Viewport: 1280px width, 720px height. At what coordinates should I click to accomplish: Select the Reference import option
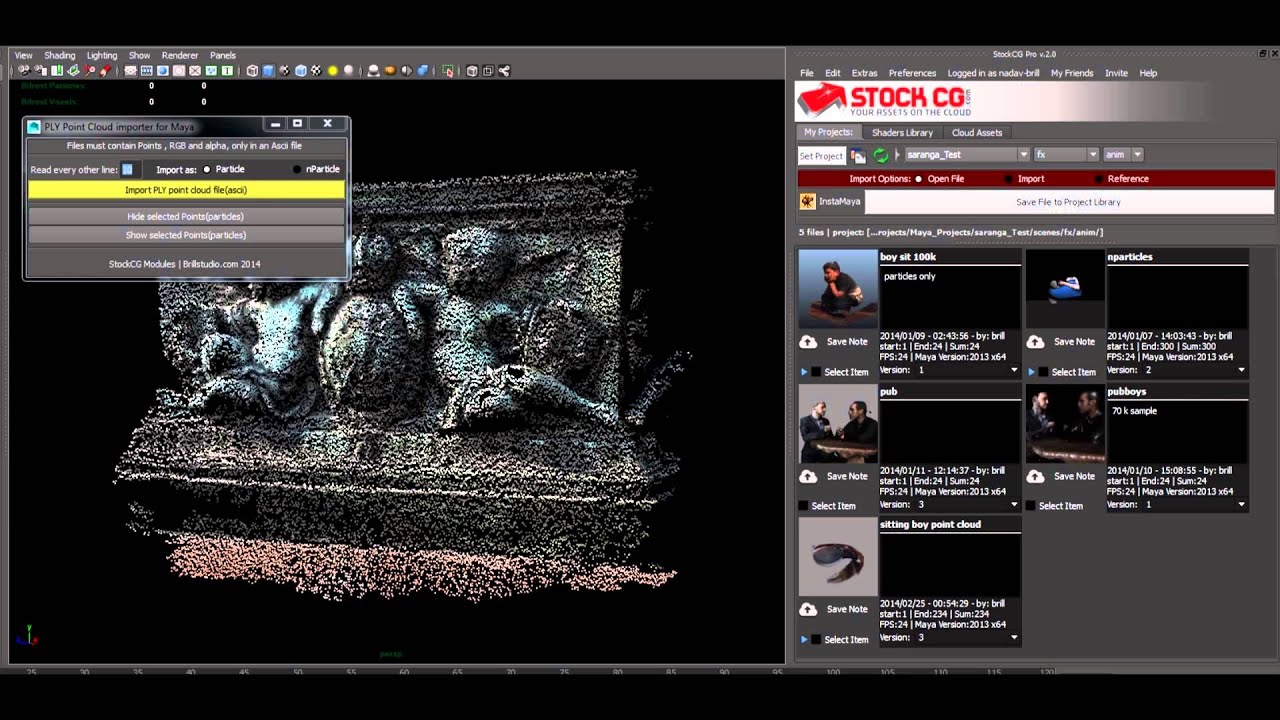click(x=1098, y=179)
